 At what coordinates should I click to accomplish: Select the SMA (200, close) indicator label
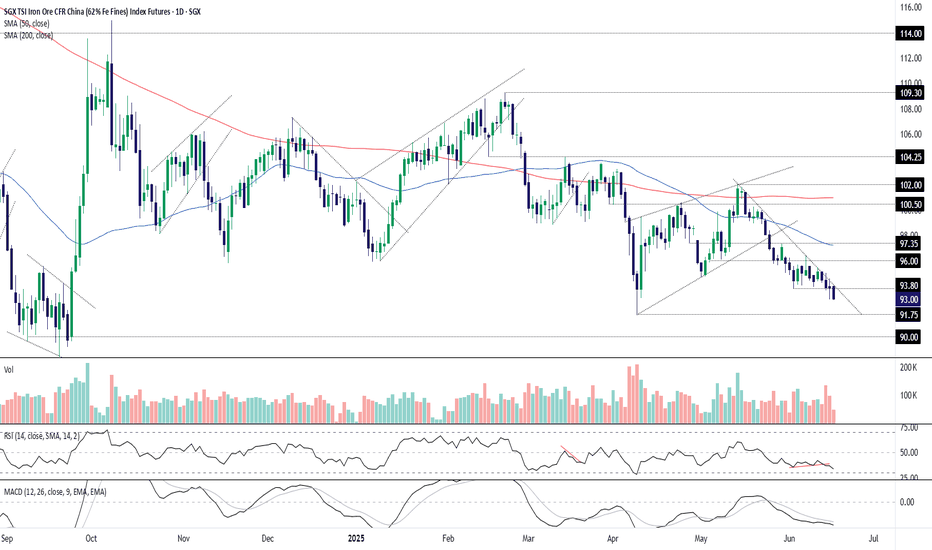[29, 35]
